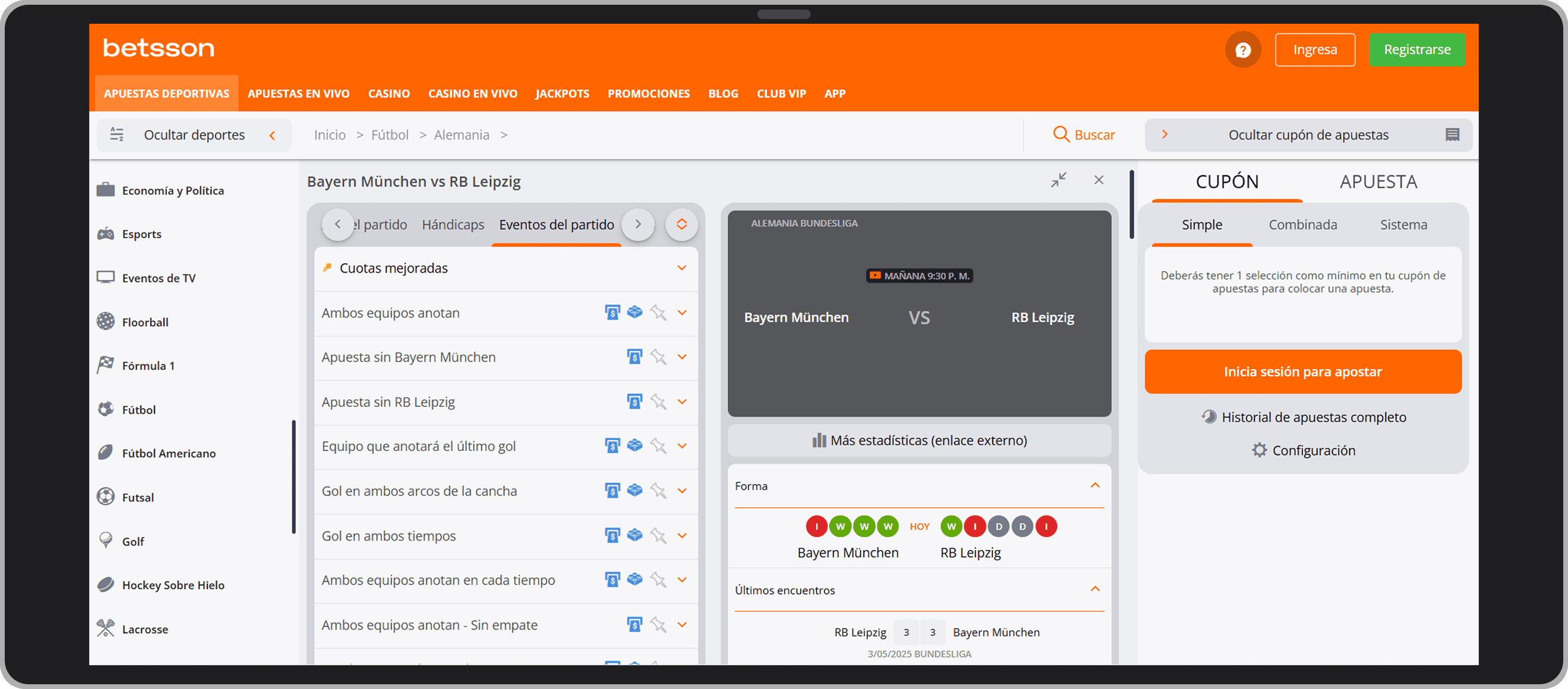Expand Gol en ambos tiempos market

682,535
